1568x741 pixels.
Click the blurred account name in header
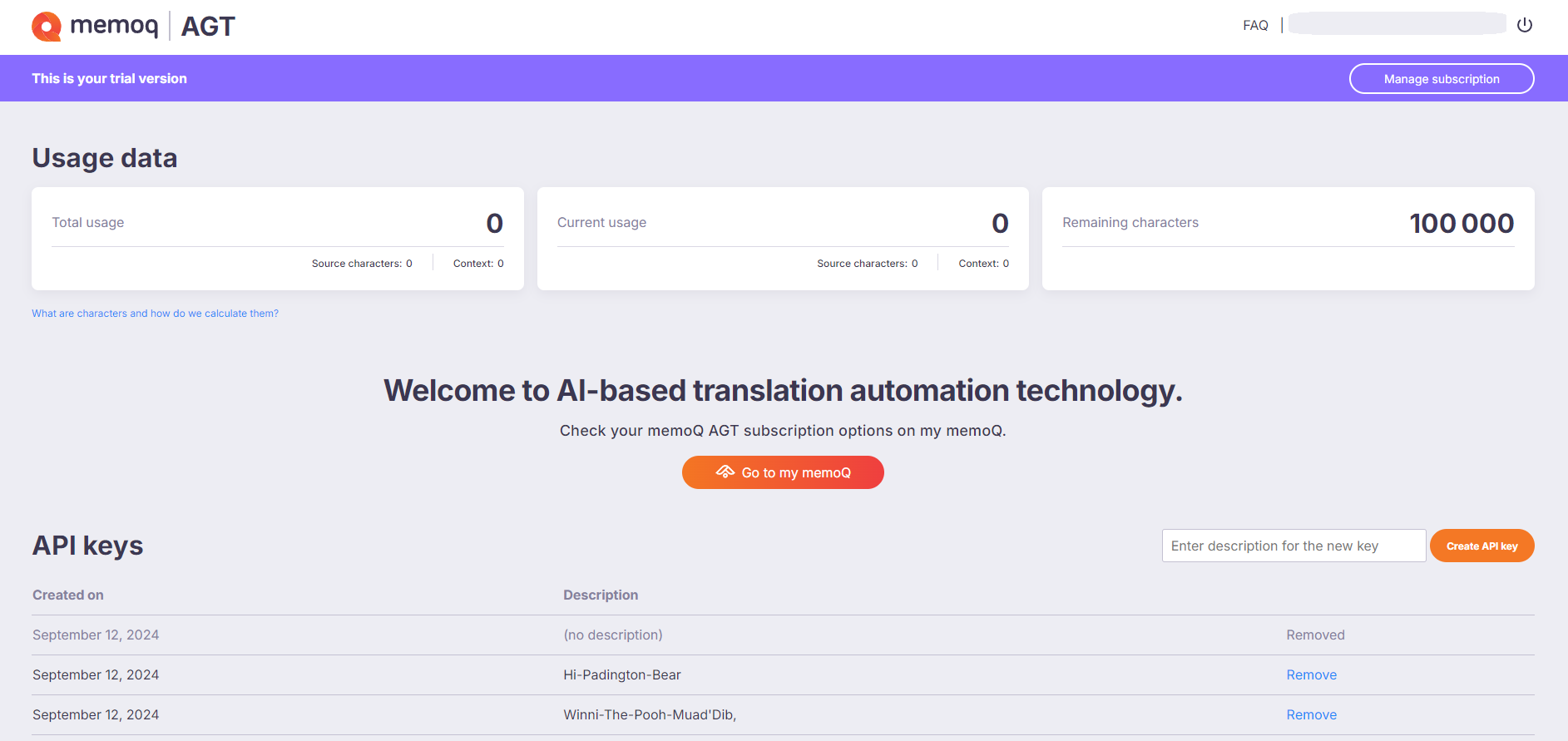click(1397, 24)
